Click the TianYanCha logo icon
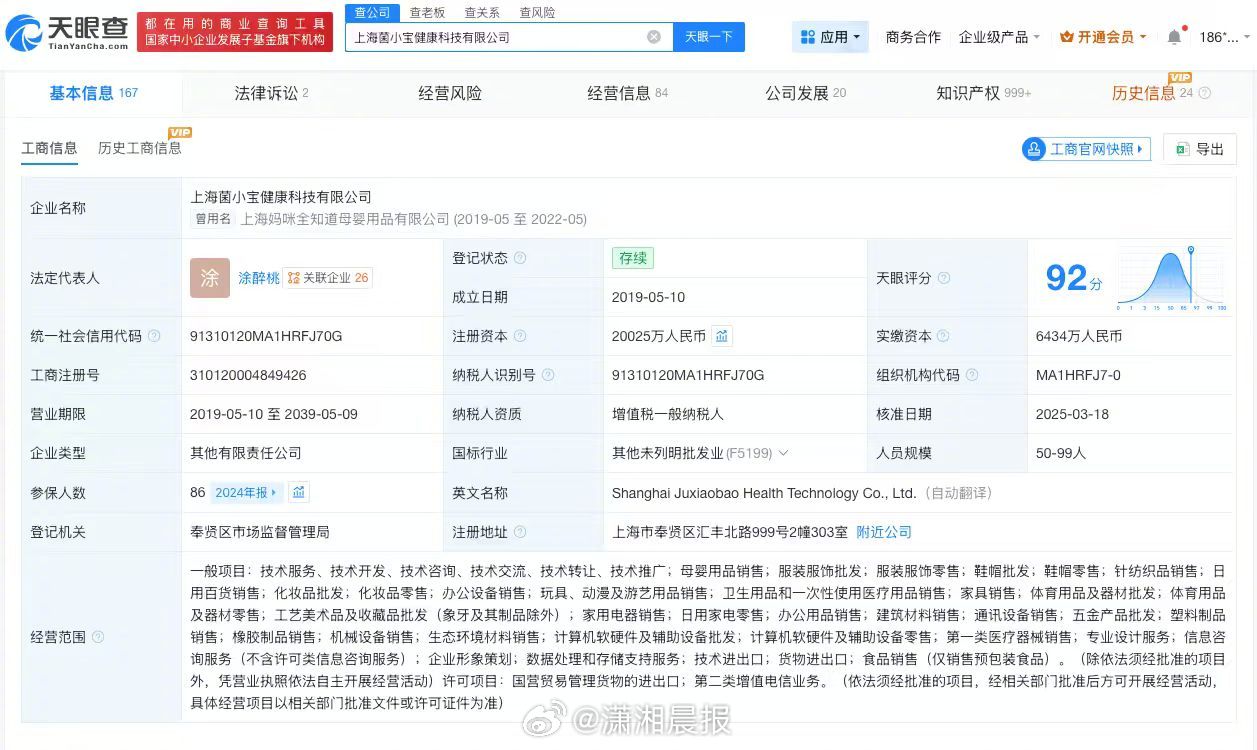The width and height of the screenshot is (1257, 750). coord(24,33)
